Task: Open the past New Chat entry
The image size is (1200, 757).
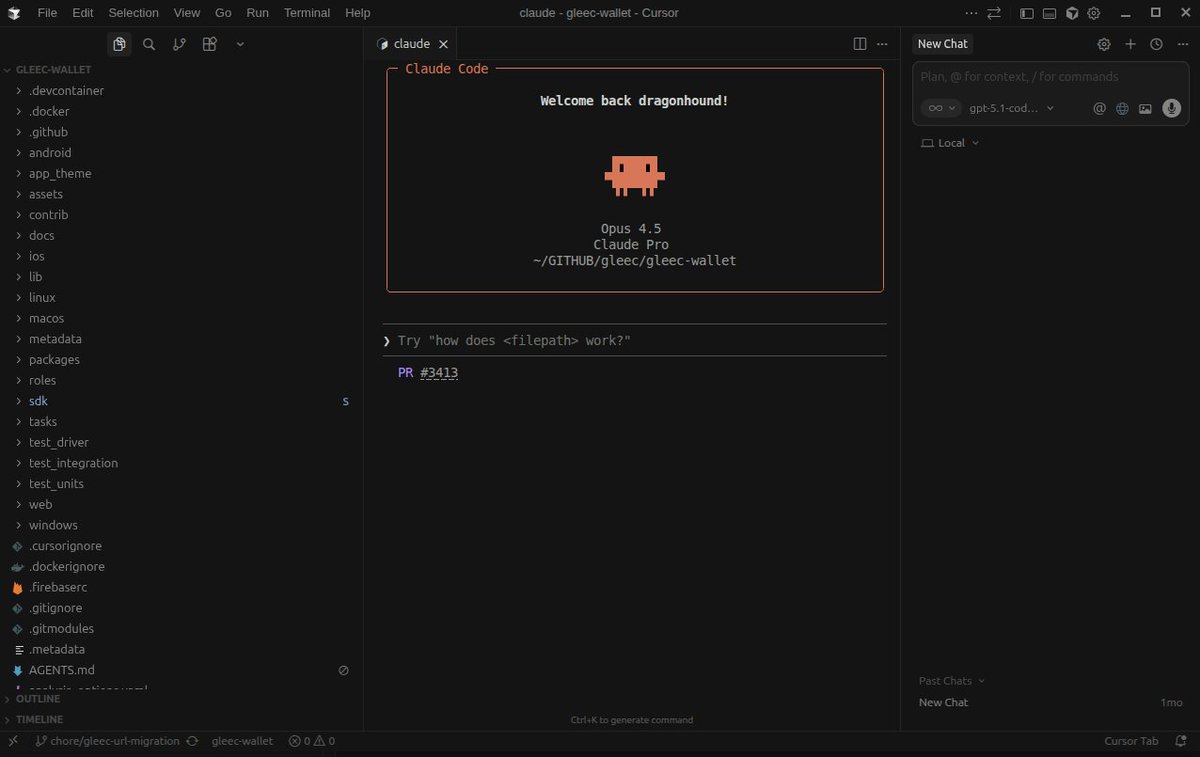Action: 1050,703
